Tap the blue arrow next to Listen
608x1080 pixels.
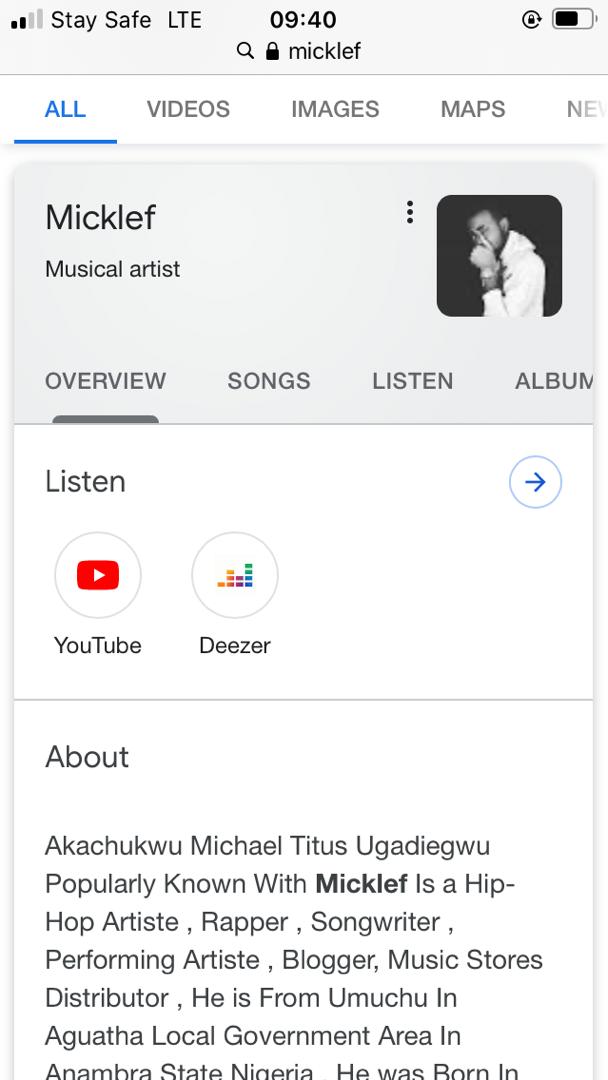(x=535, y=482)
